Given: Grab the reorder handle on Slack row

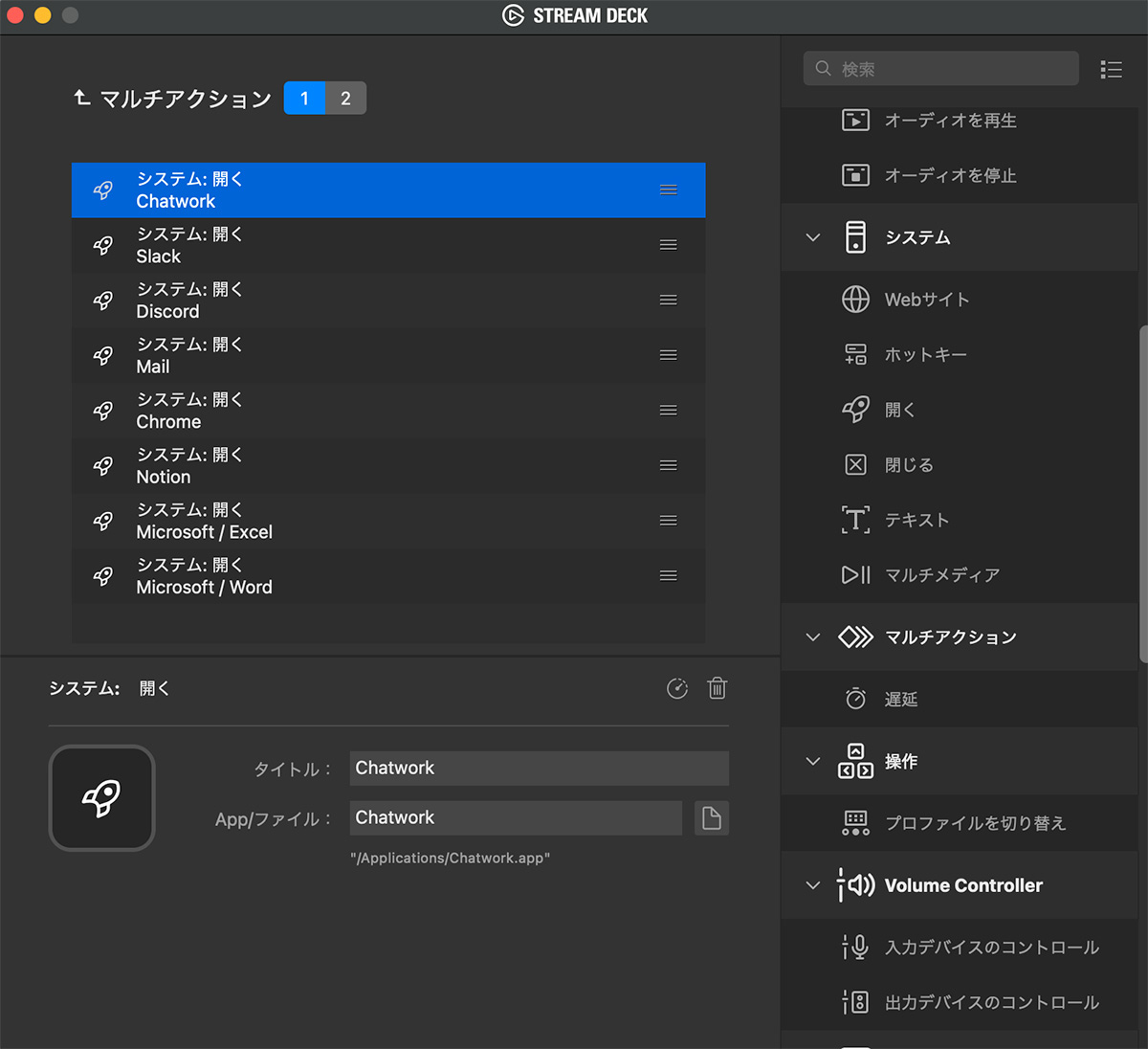Looking at the screenshot, I should [x=669, y=245].
